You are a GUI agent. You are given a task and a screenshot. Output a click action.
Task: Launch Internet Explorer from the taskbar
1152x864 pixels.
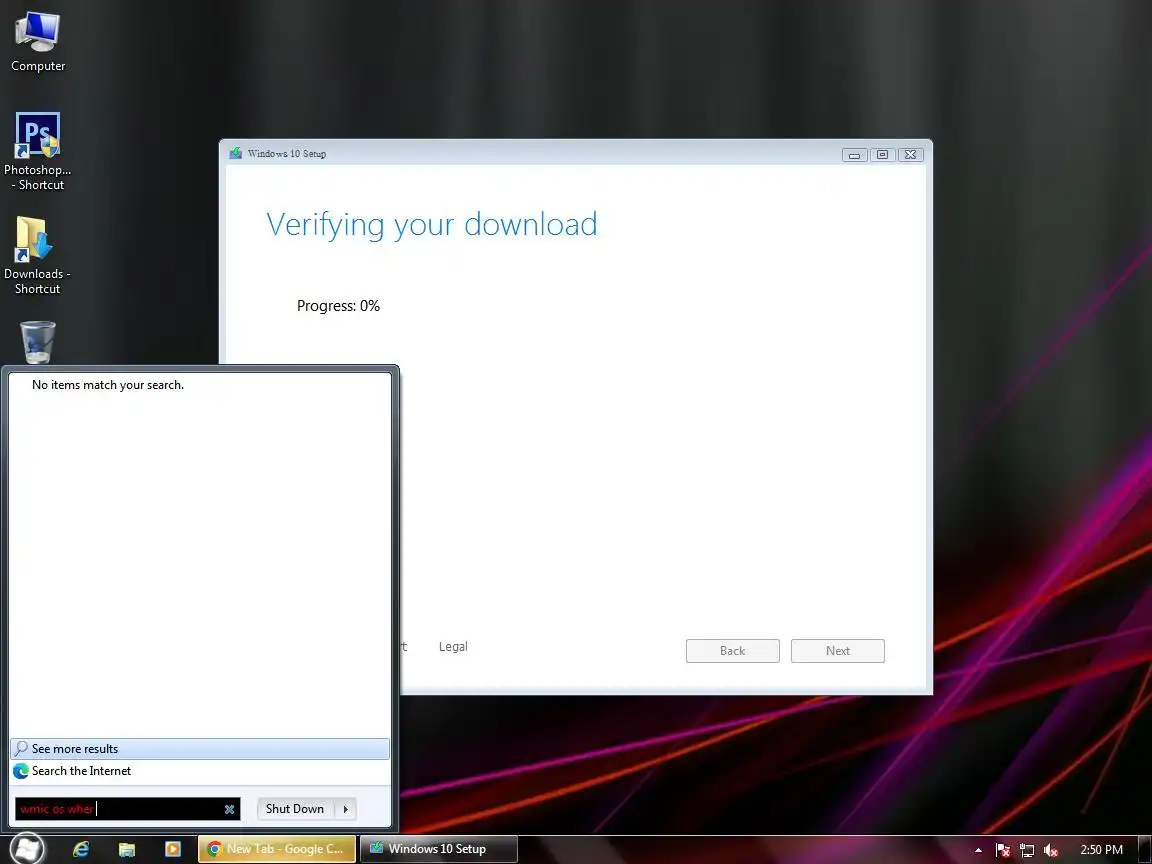(x=81, y=849)
